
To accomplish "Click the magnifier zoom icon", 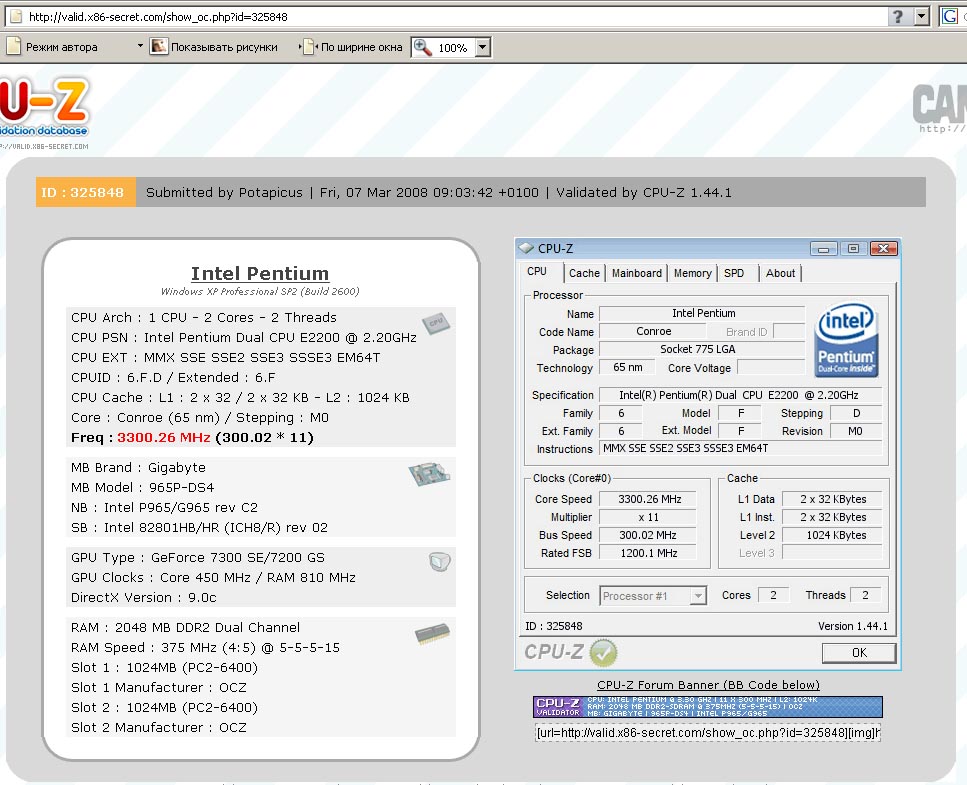I will [x=422, y=47].
